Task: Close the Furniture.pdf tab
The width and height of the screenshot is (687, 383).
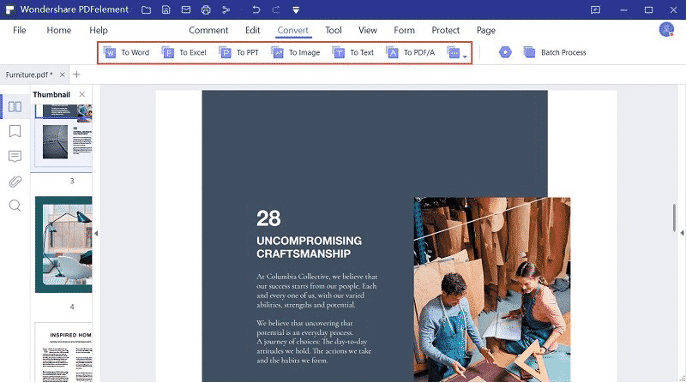Action: click(62, 75)
